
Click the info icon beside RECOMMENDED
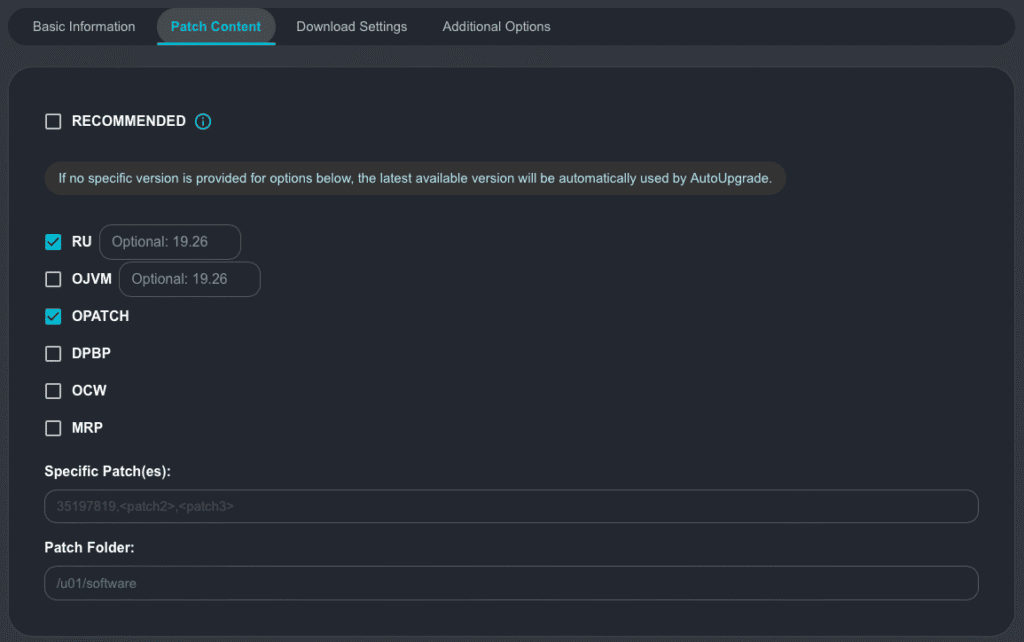pos(203,122)
